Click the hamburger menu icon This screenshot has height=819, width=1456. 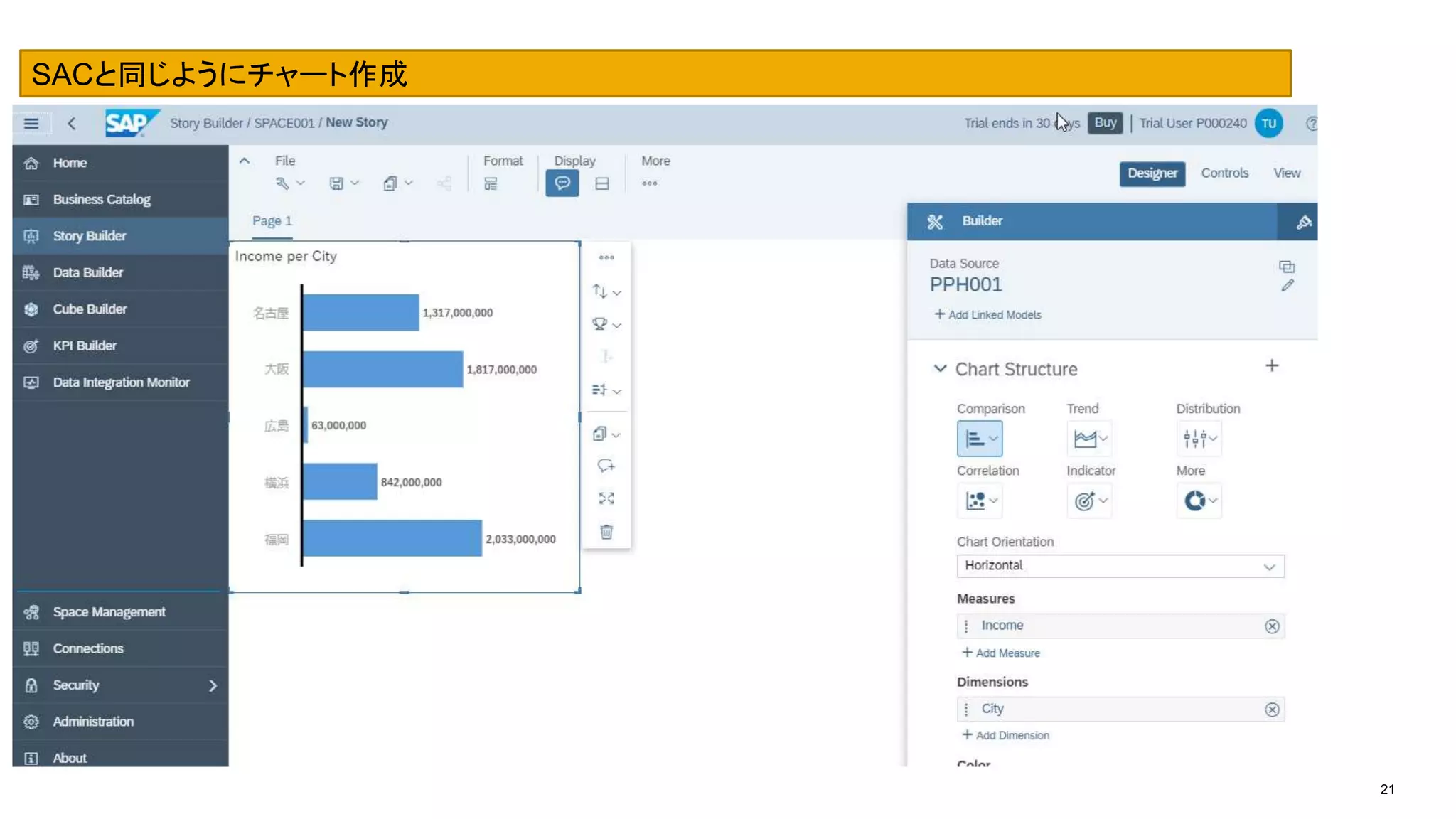tap(31, 124)
